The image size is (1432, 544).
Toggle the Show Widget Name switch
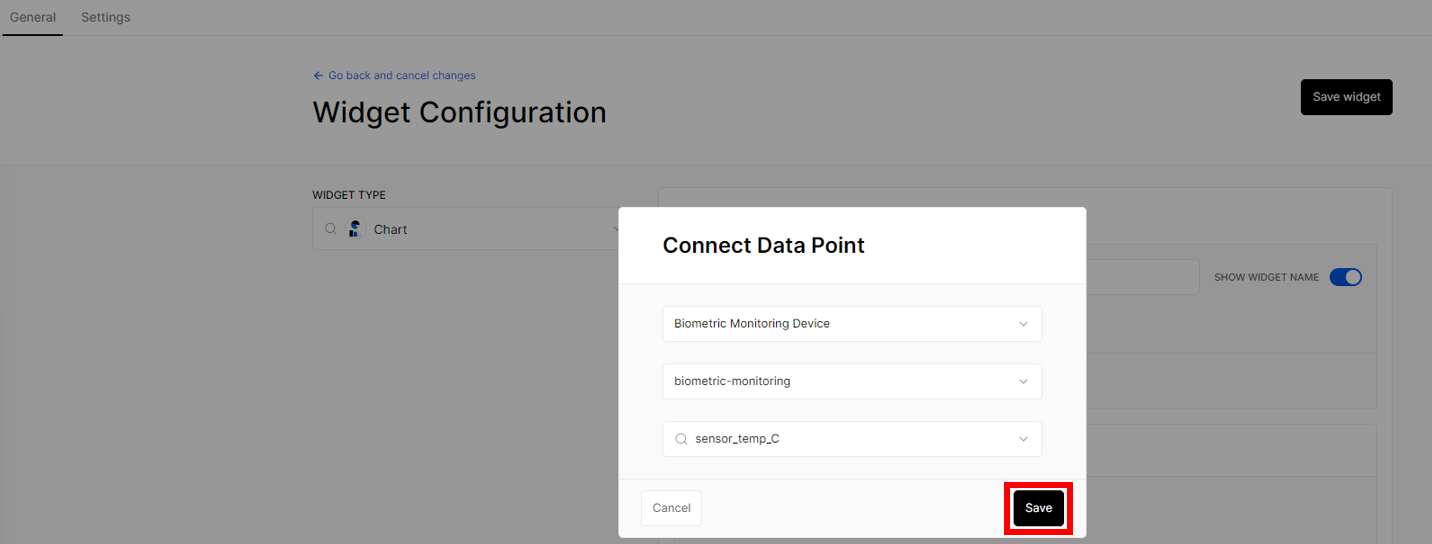(x=1345, y=277)
